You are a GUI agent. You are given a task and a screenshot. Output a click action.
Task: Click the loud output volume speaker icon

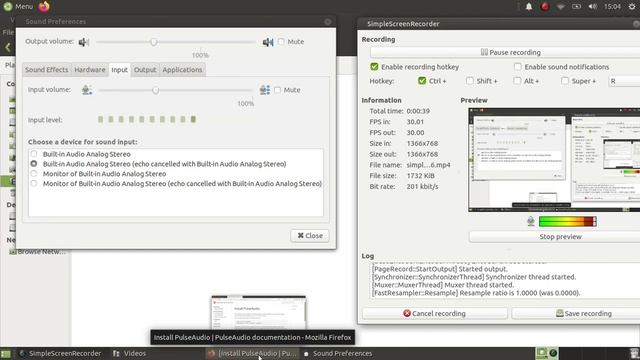pyautogui.click(x=268, y=42)
